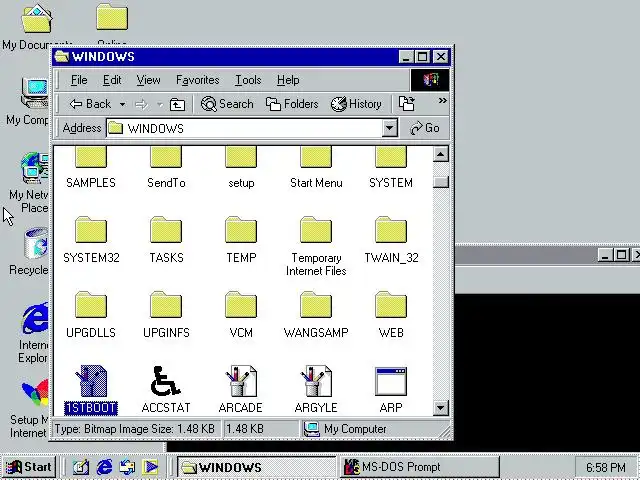Select the SYSTEM folder
640x480 pixels.
coord(391,167)
